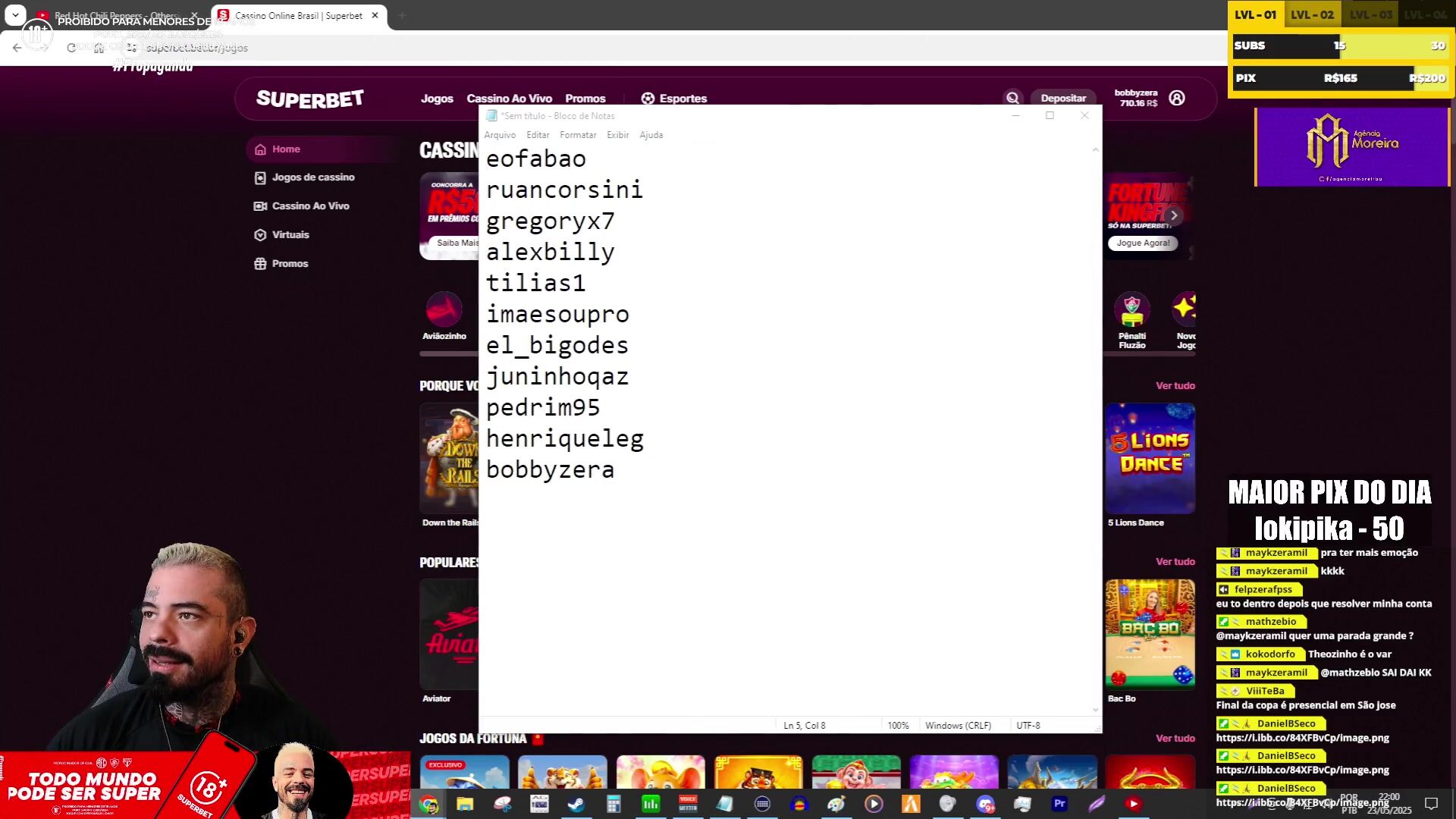Select the Aviãozinho game category icon

(x=444, y=315)
